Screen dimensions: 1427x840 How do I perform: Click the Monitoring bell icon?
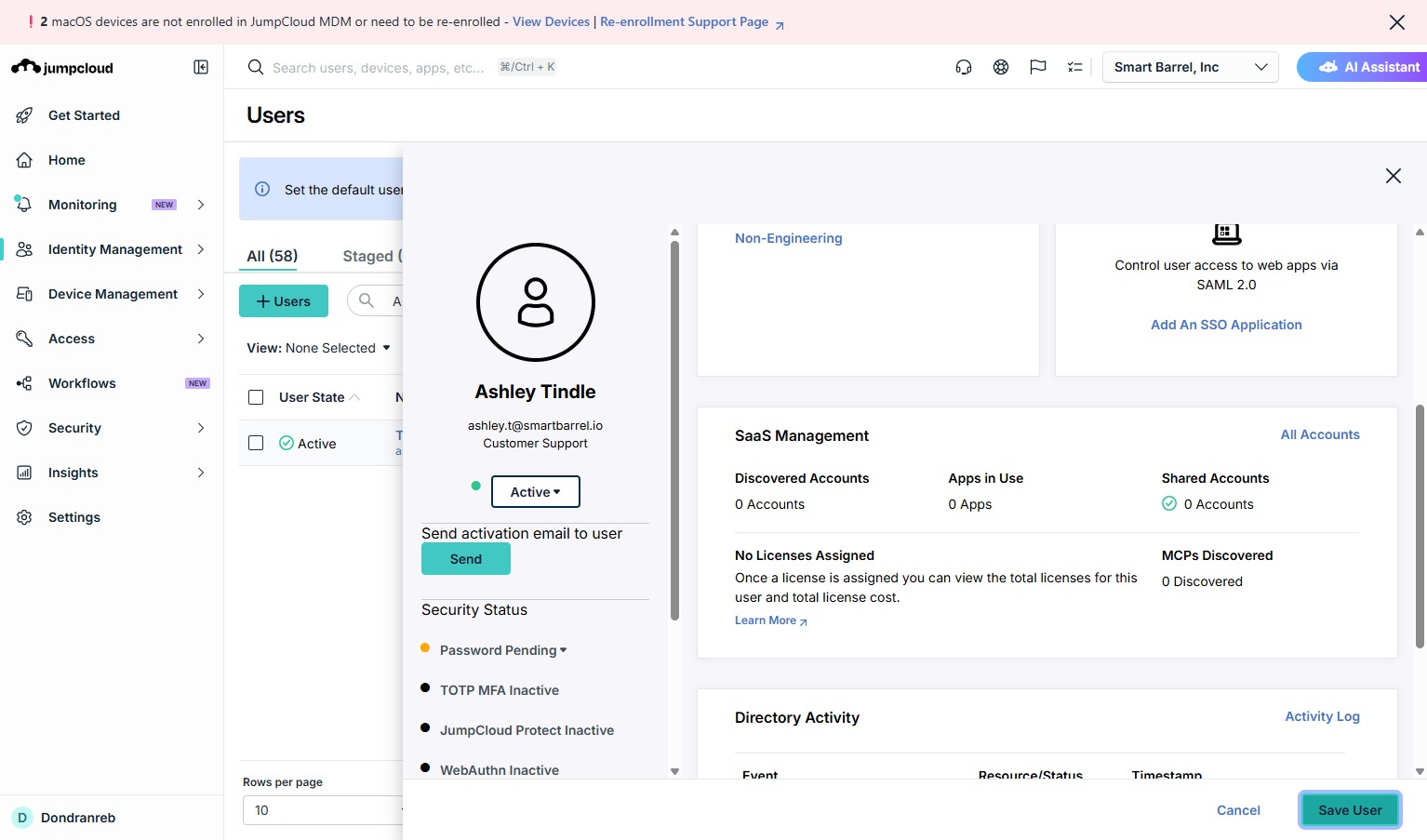coord(24,205)
